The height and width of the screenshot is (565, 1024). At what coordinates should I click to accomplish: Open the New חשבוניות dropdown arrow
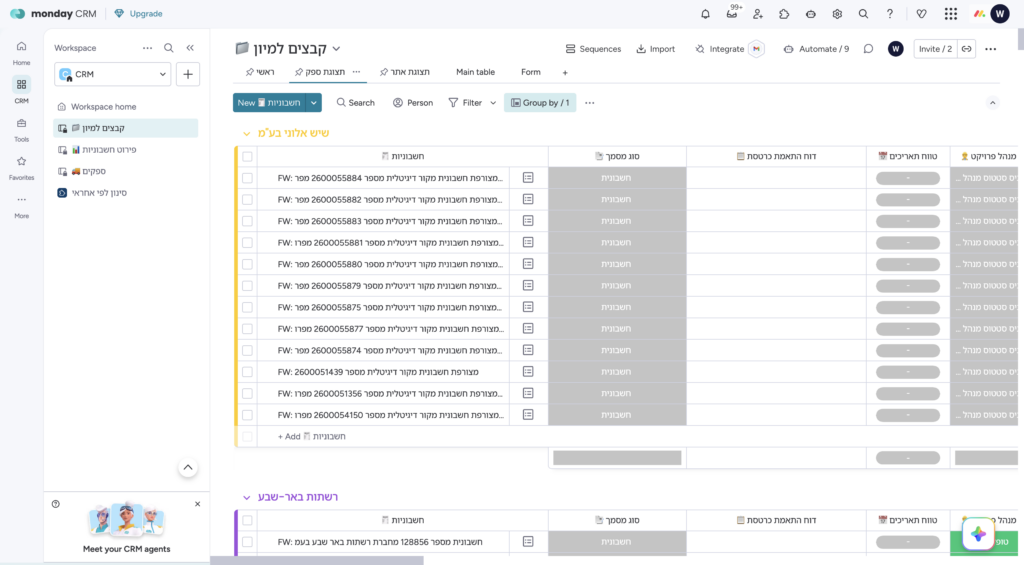coord(314,103)
